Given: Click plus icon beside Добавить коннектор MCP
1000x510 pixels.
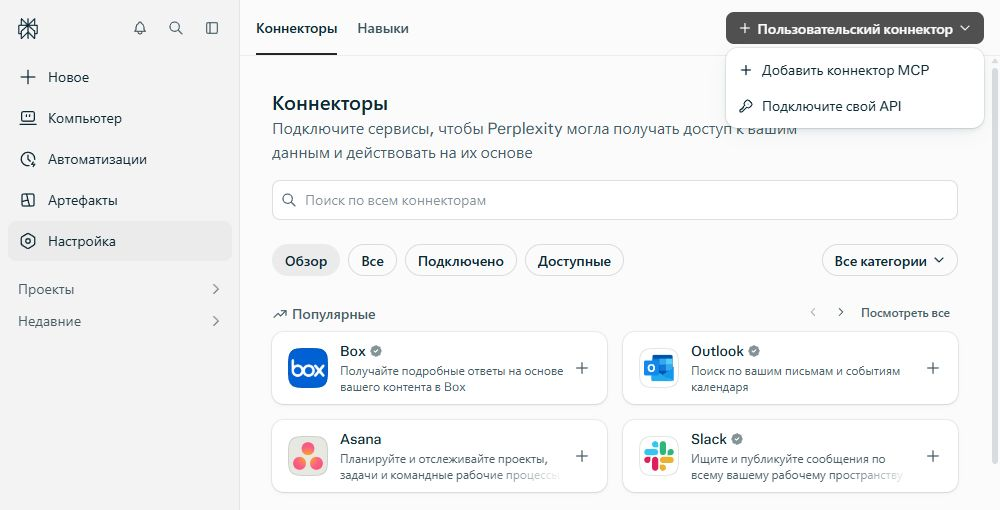Looking at the screenshot, I should (x=746, y=70).
